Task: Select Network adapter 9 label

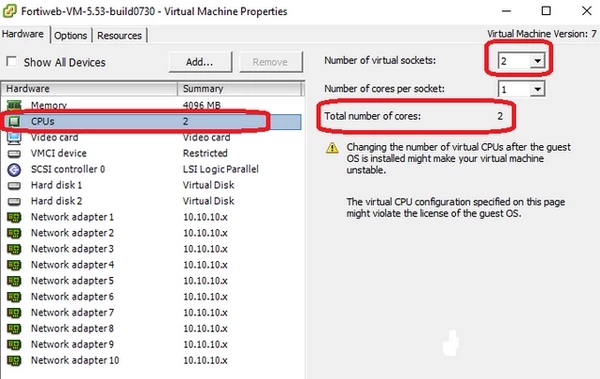Action: (x=72, y=345)
